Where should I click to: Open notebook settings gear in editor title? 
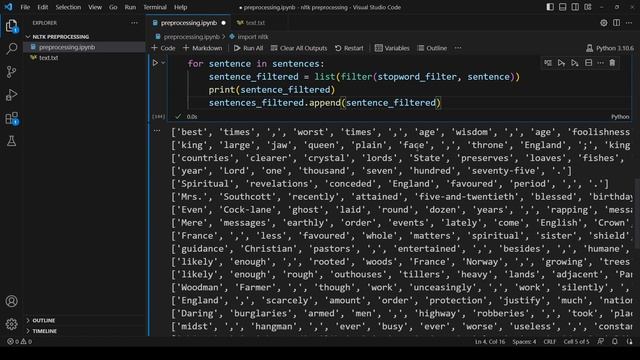coord(604,23)
